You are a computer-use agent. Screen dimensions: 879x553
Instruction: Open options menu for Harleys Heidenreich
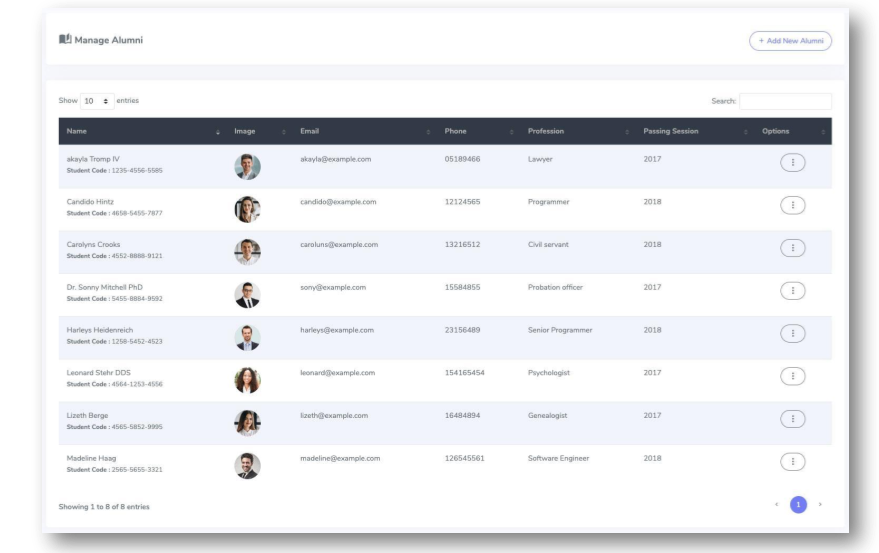[x=792, y=333]
